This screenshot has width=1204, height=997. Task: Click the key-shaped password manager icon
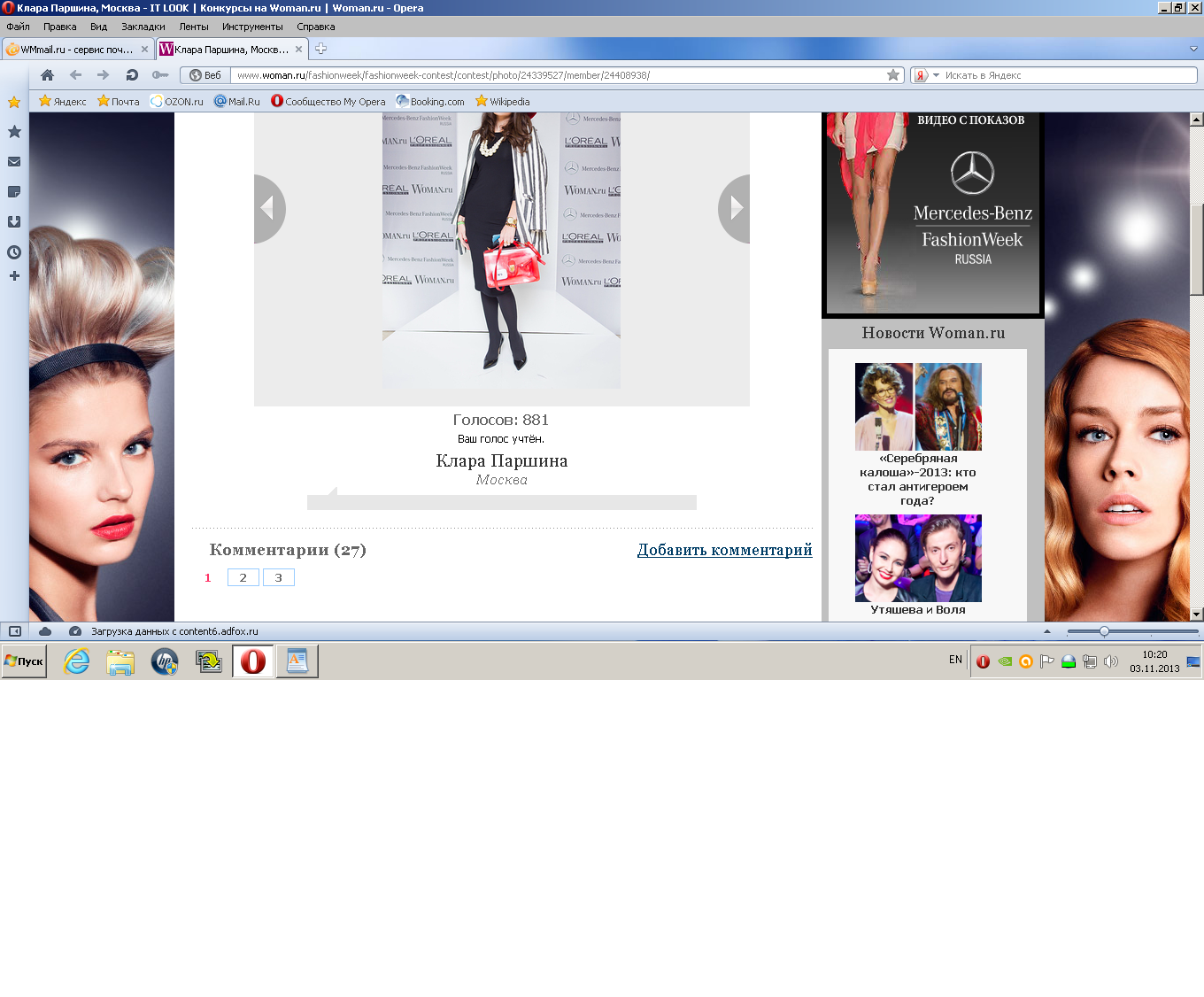[x=160, y=75]
